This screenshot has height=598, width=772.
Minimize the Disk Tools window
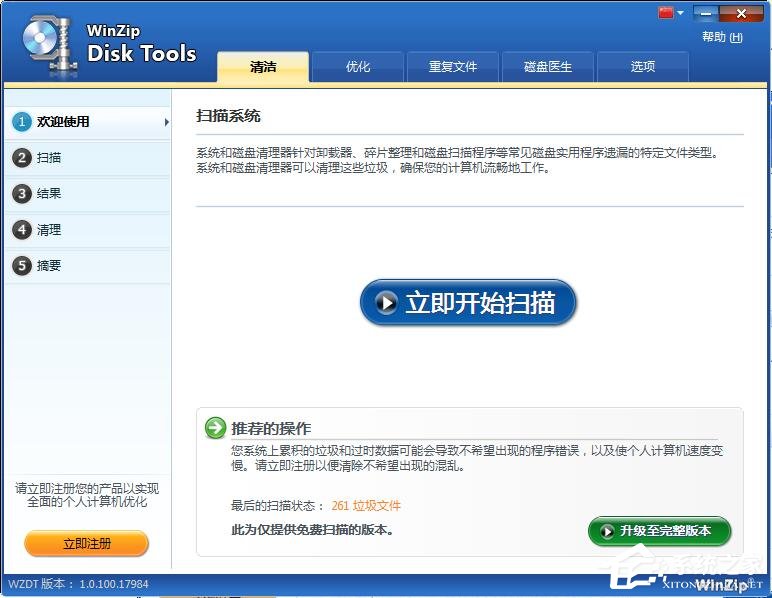(706, 13)
